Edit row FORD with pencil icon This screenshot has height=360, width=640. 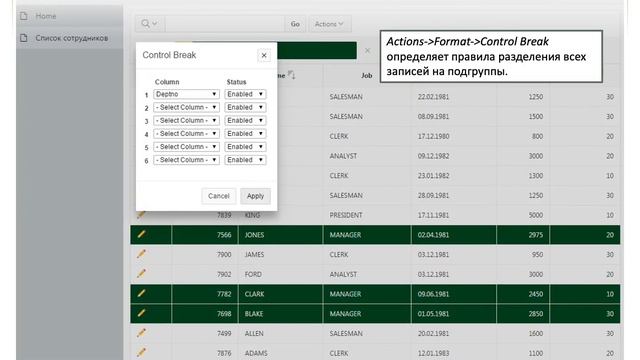(141, 273)
